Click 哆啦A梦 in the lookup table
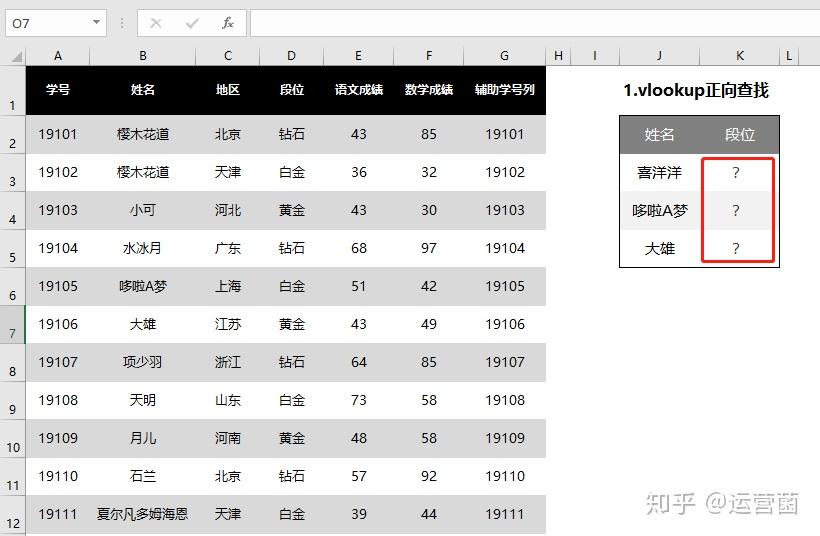 coord(659,211)
